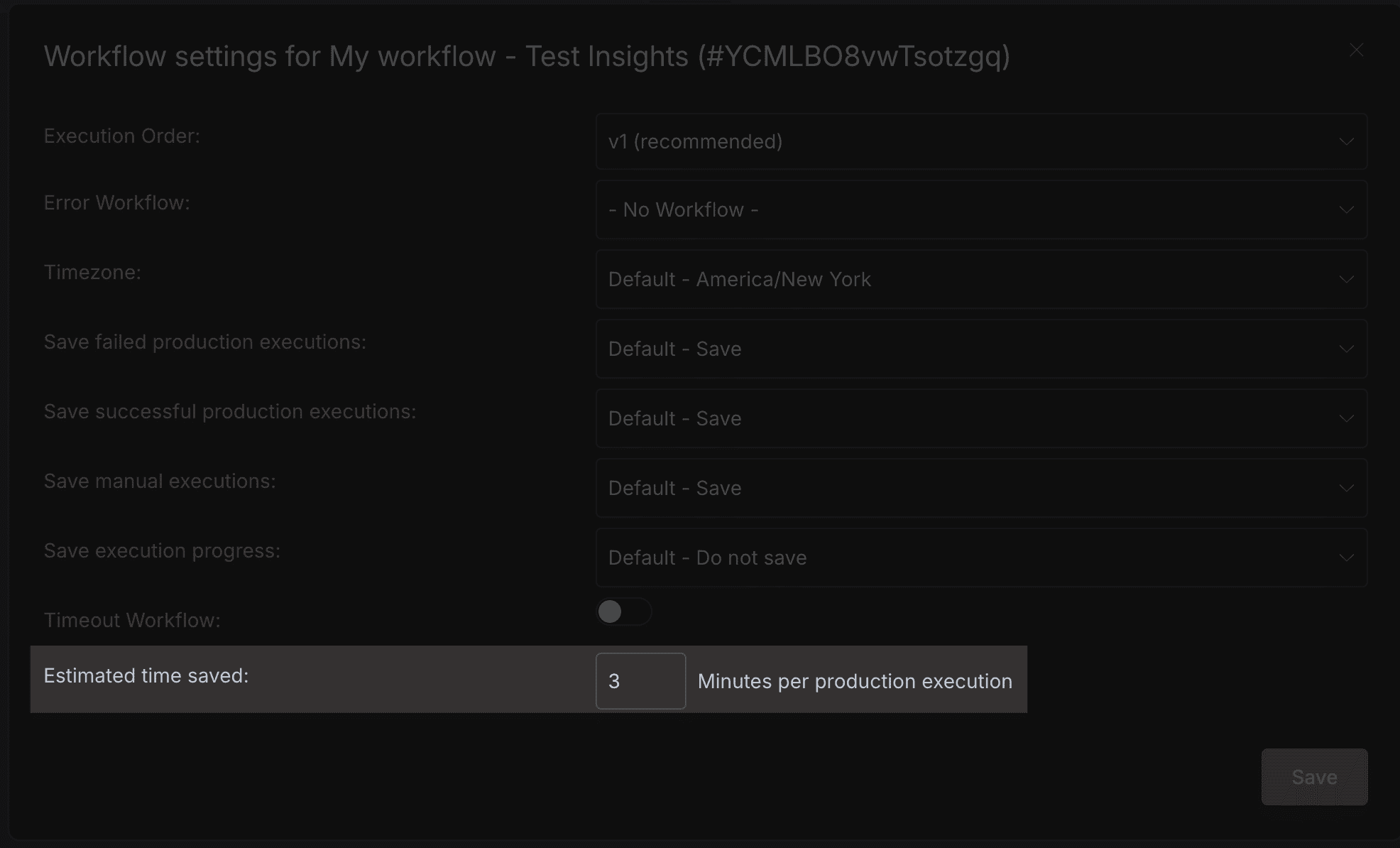Click the estimated time saved value field

(x=639, y=680)
